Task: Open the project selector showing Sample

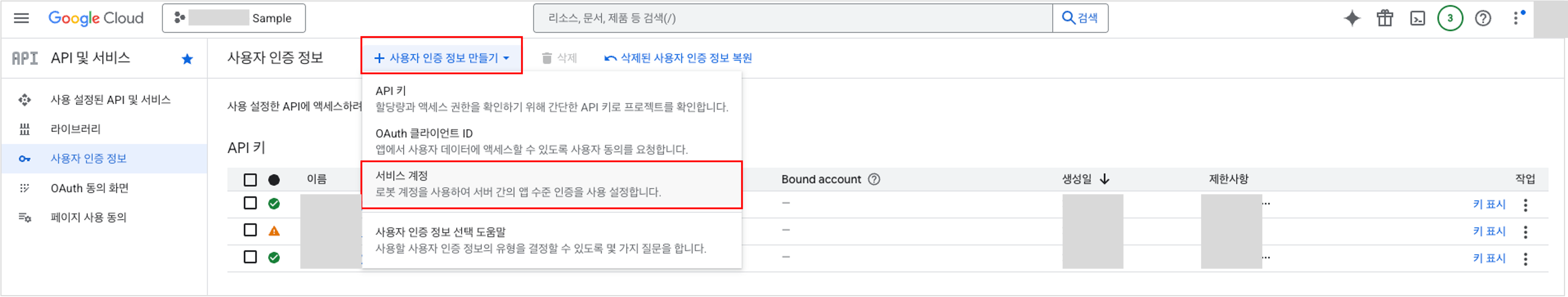Action: pyautogui.click(x=234, y=18)
